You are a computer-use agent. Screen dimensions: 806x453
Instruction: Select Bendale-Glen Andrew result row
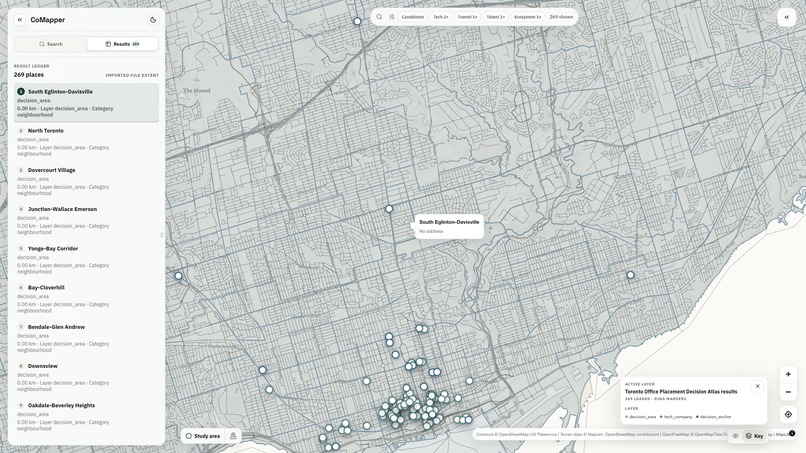(x=86, y=338)
